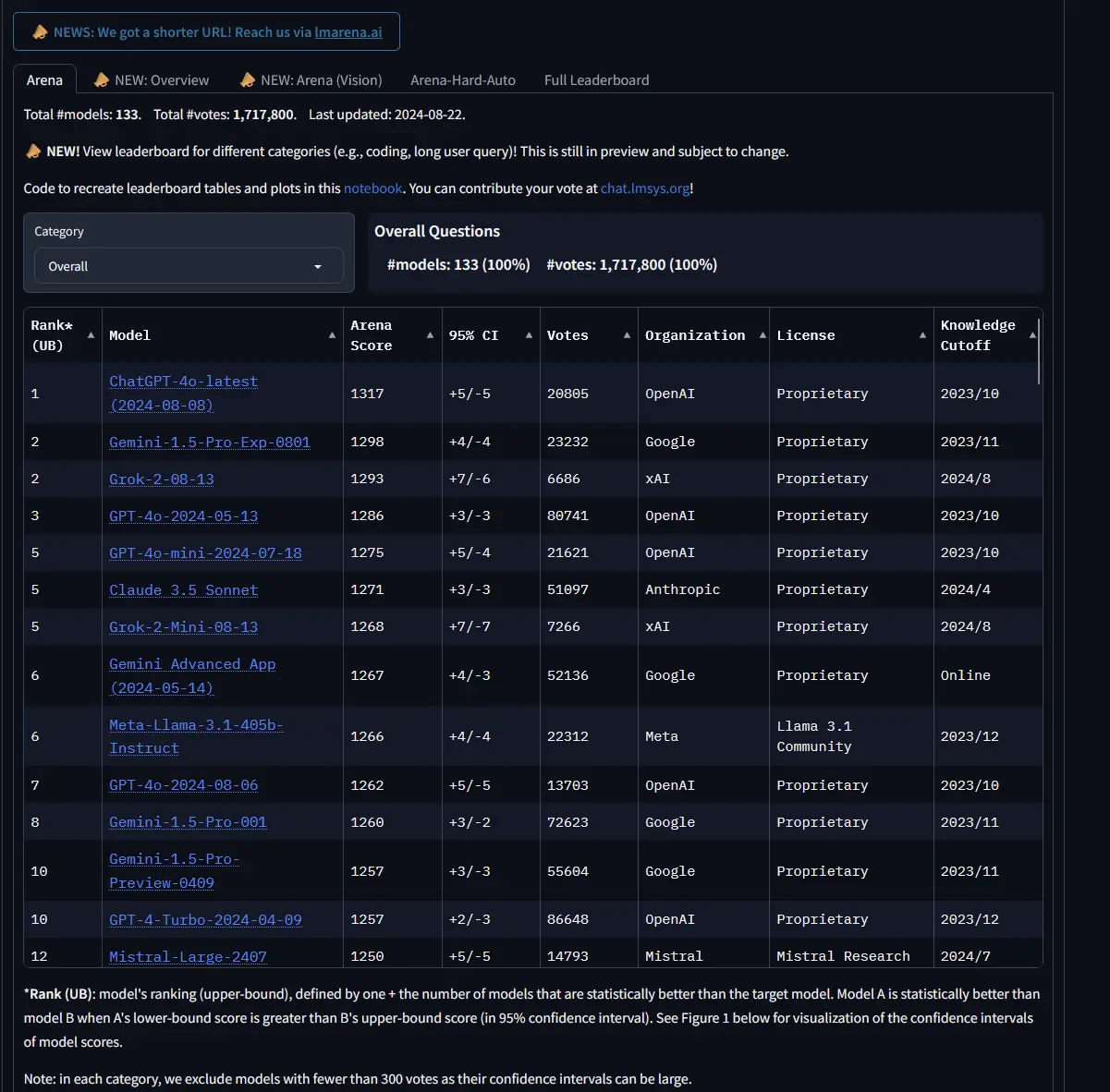
Task: Open the Grok-2-08-13 model link
Action: (162, 479)
